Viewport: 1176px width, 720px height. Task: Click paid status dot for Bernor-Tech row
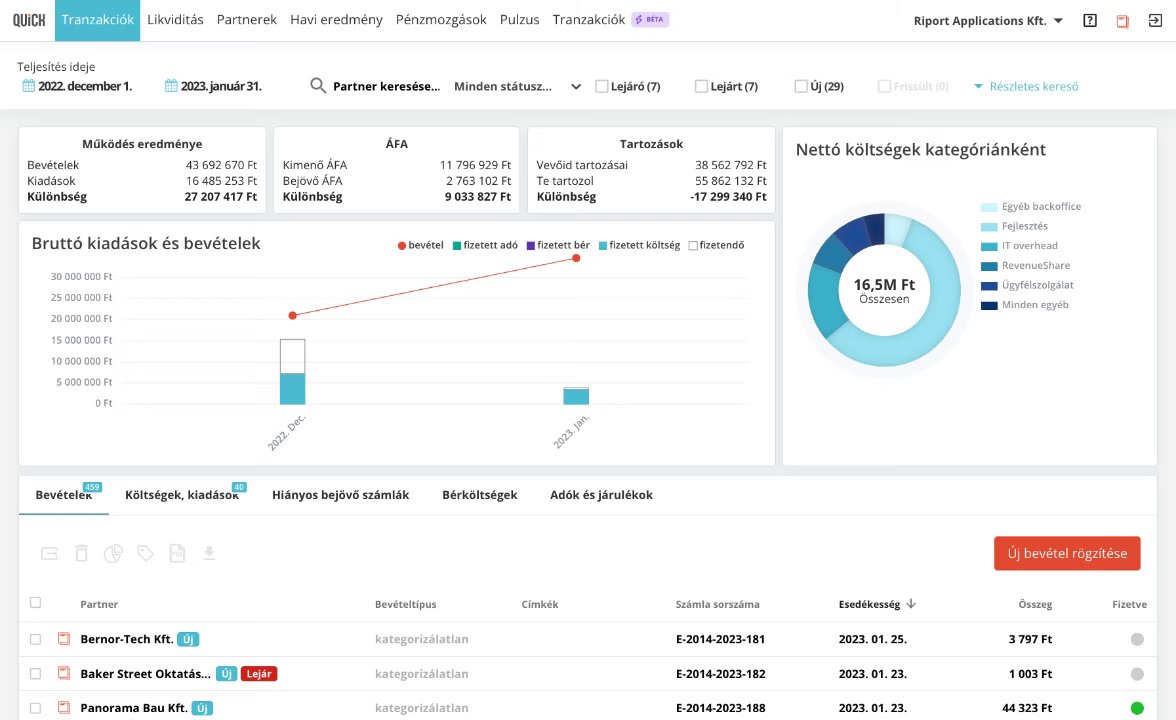1137,639
